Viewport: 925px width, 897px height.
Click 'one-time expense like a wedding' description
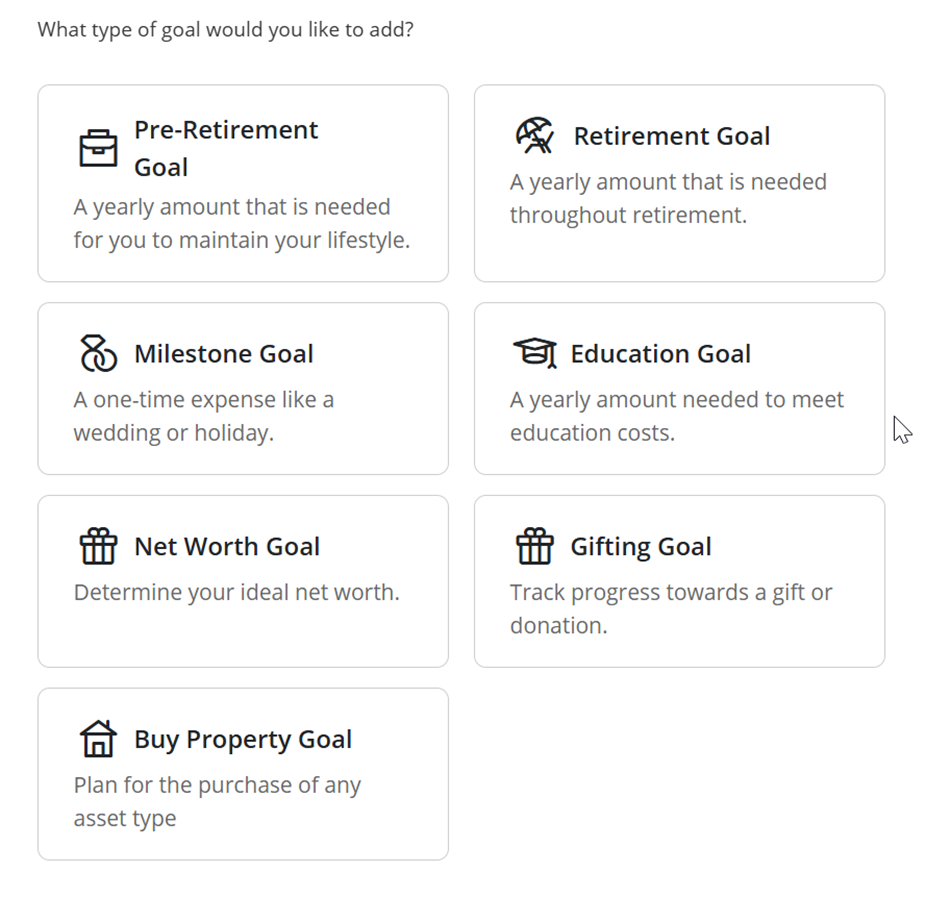click(204, 416)
